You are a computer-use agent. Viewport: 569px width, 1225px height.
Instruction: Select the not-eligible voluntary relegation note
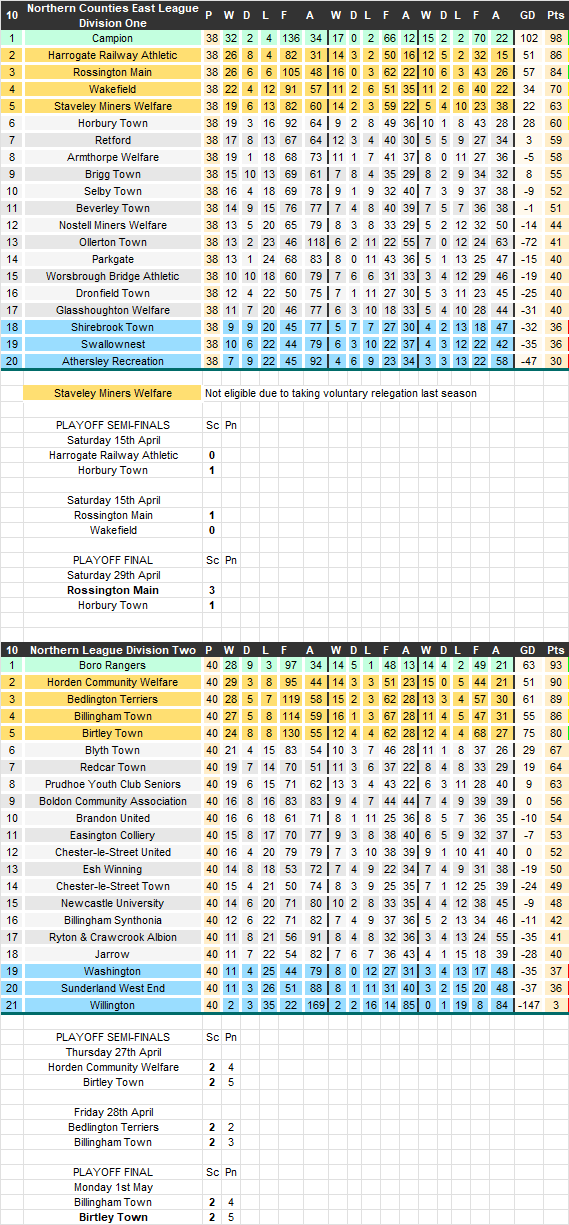(x=341, y=393)
